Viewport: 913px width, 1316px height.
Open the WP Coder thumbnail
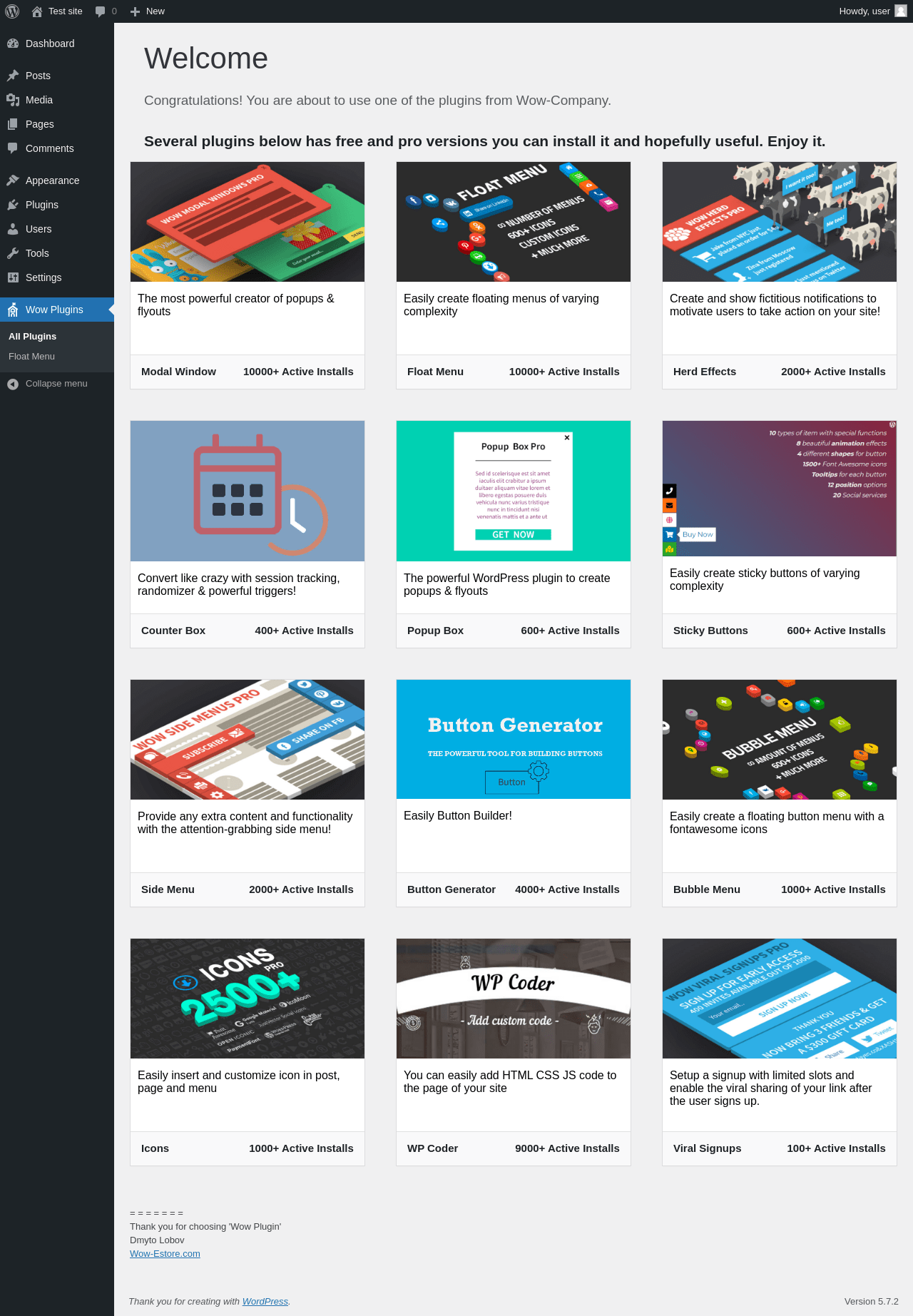tap(514, 999)
